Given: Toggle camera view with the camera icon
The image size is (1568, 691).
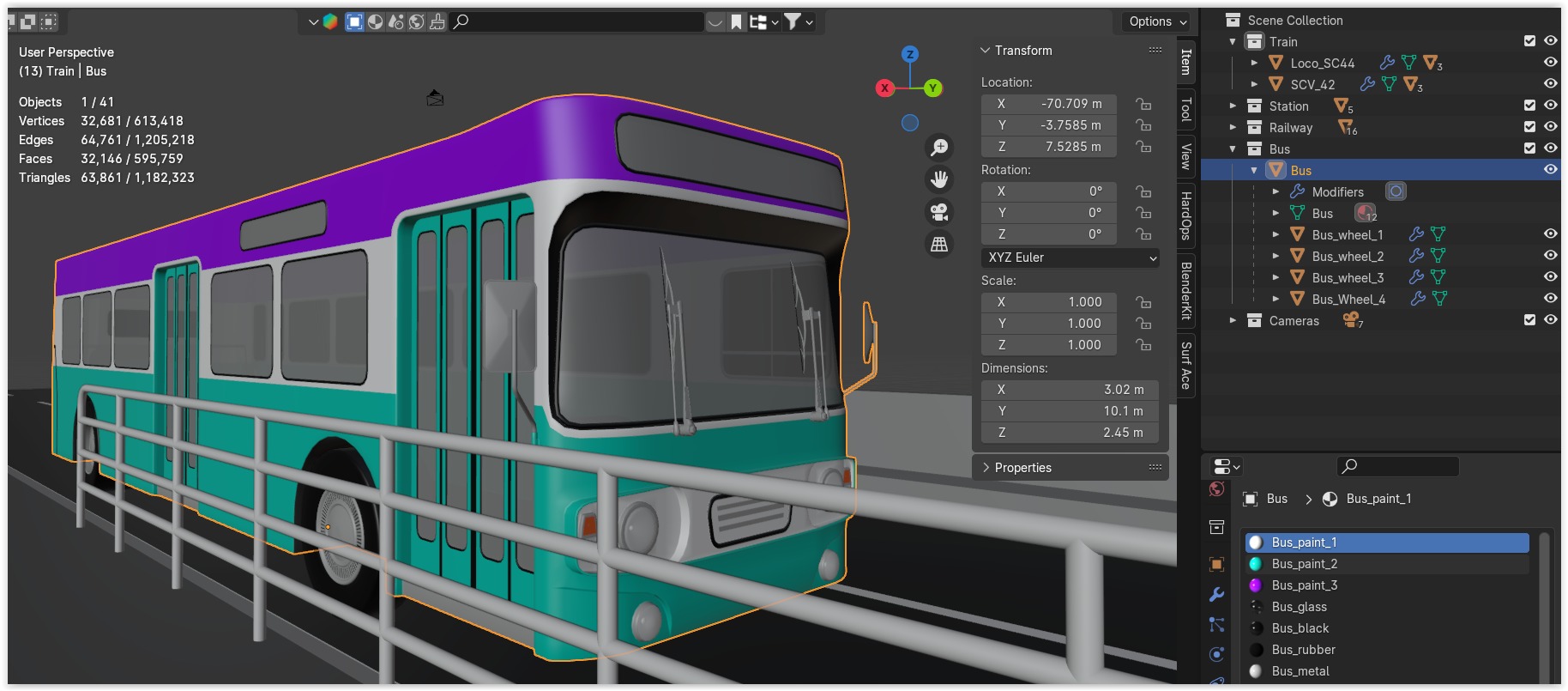Looking at the screenshot, I should point(939,212).
